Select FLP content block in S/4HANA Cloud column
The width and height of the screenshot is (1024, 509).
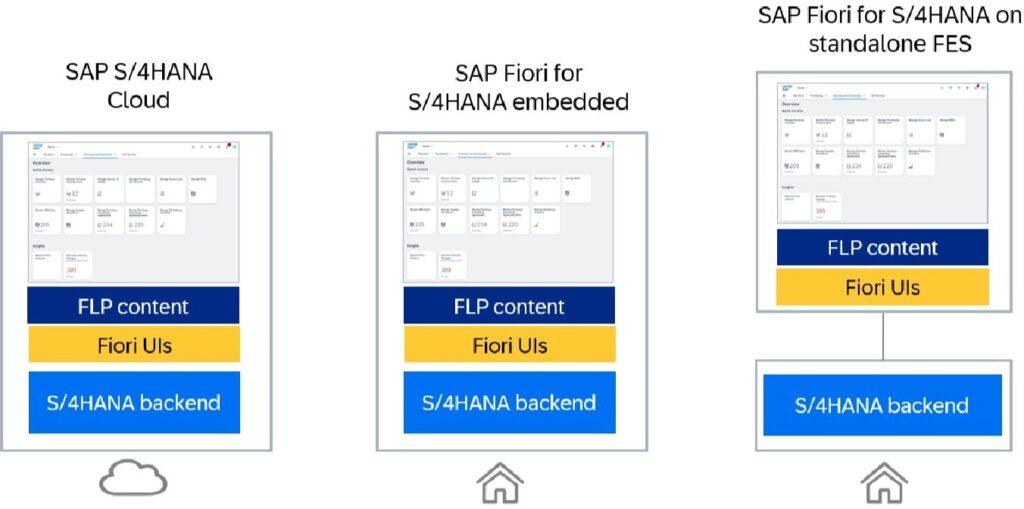click(x=133, y=306)
